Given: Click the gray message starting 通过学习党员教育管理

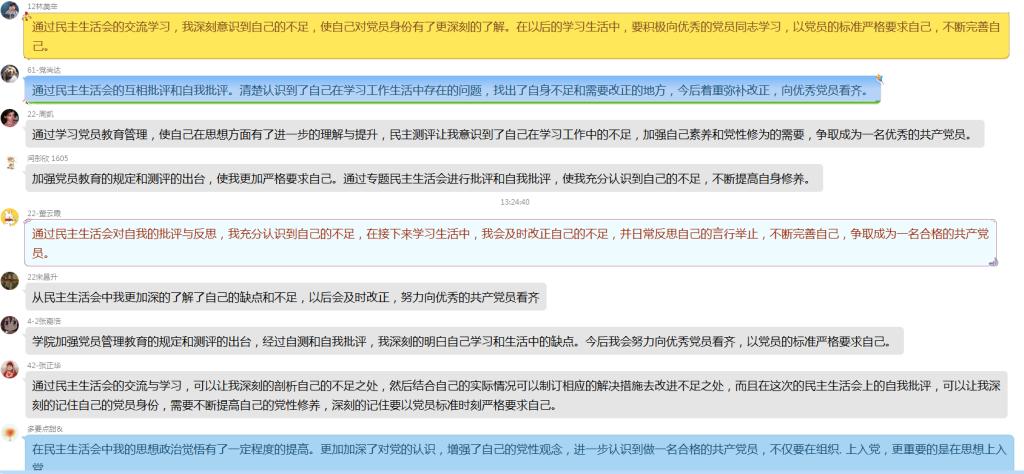Looking at the screenshot, I should [507, 133].
